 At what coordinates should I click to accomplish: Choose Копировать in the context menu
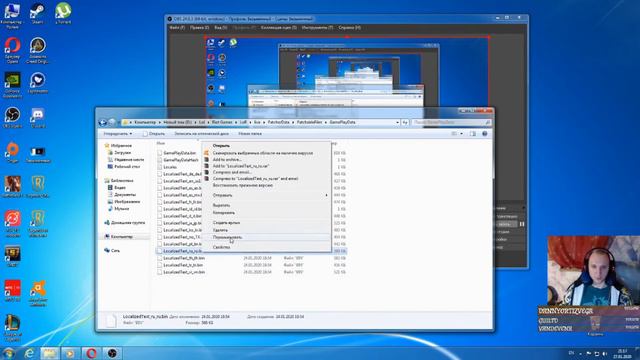224,213
